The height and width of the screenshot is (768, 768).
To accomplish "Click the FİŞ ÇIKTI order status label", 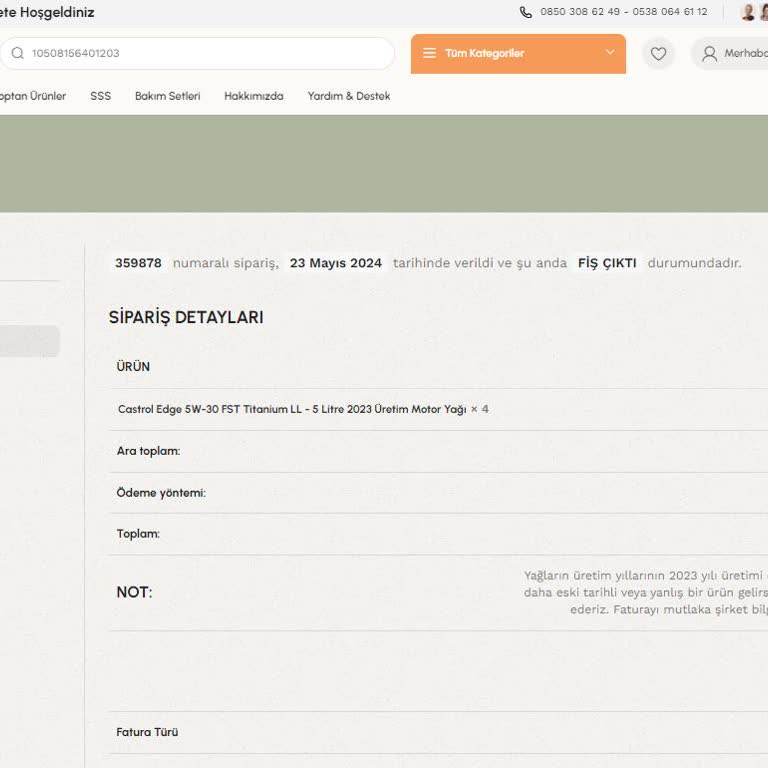I will click(607, 263).
